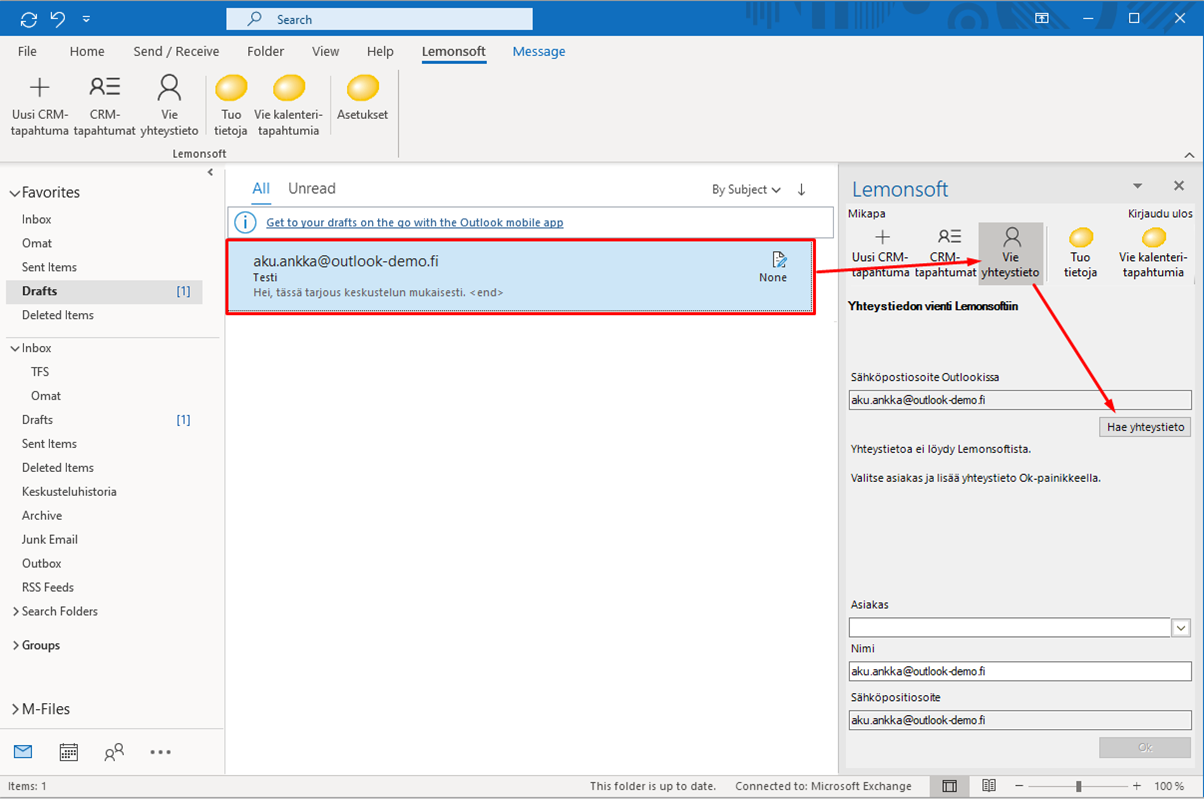The height and width of the screenshot is (799, 1204).
Task: Click Vie kalenteritapahtumia in Lemonsoft pane
Action: (1152, 252)
